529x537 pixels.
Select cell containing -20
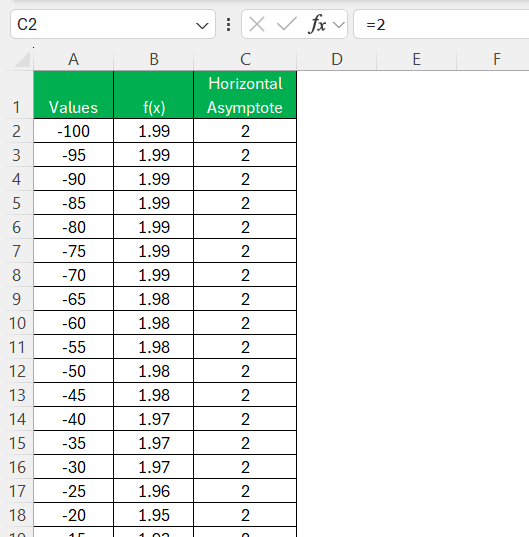(74, 514)
